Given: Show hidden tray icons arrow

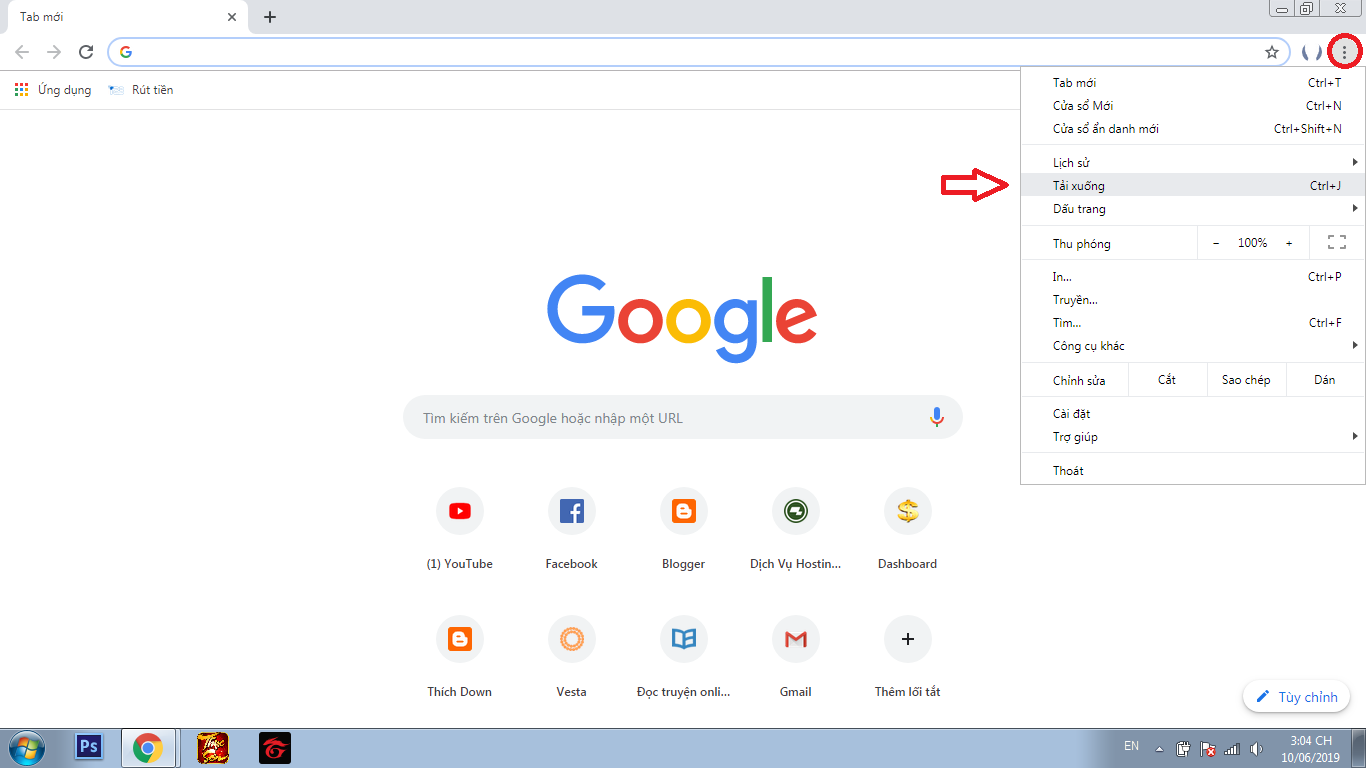Looking at the screenshot, I should coord(1159,749).
